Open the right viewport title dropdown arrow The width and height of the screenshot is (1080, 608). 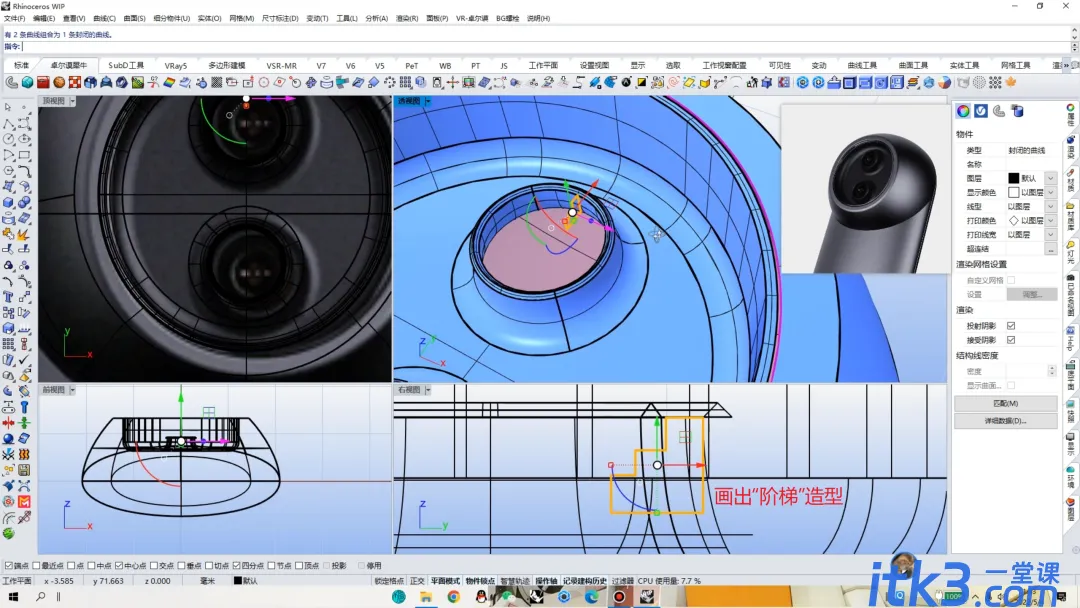click(x=428, y=390)
